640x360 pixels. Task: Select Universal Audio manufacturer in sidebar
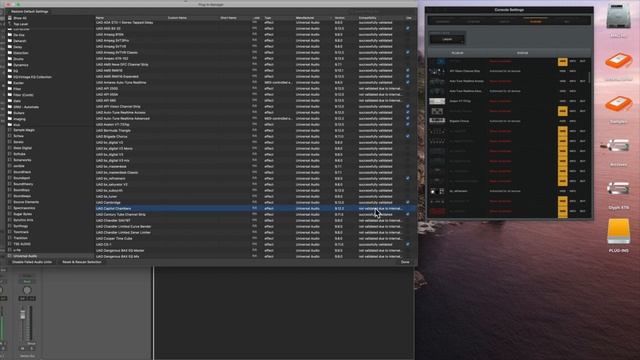click(x=25, y=256)
